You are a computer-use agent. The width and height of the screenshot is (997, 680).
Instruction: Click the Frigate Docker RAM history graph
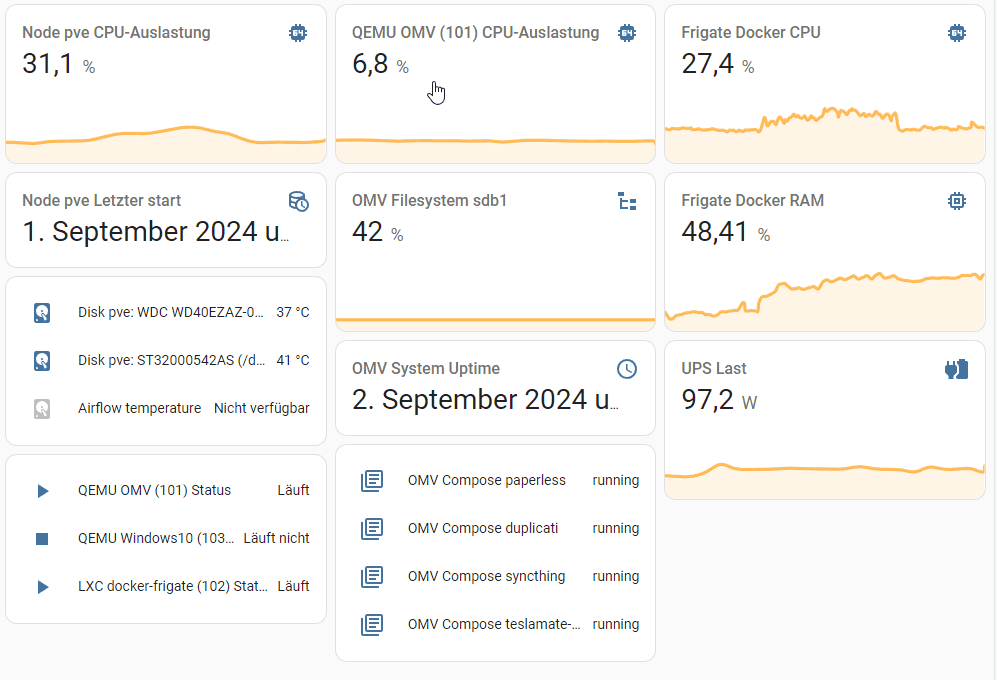(x=824, y=300)
